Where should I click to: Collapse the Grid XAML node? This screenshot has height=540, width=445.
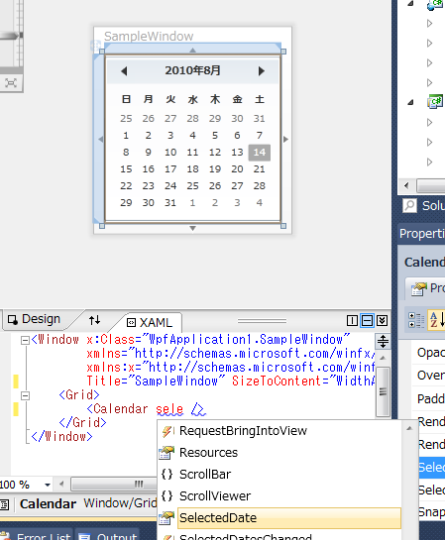click(25, 396)
